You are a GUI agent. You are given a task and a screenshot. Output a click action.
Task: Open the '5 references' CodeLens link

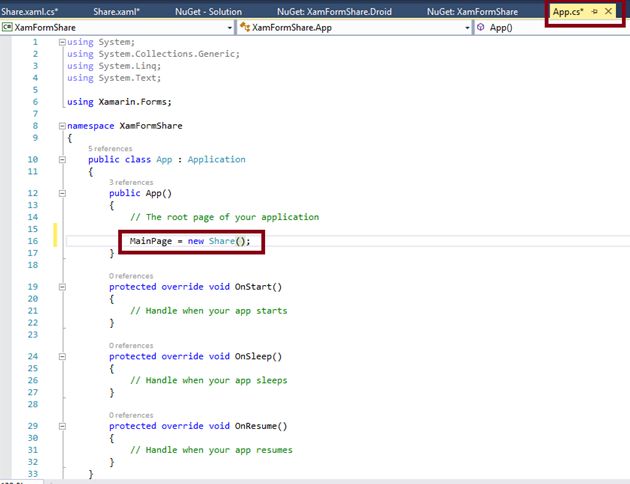pos(110,149)
